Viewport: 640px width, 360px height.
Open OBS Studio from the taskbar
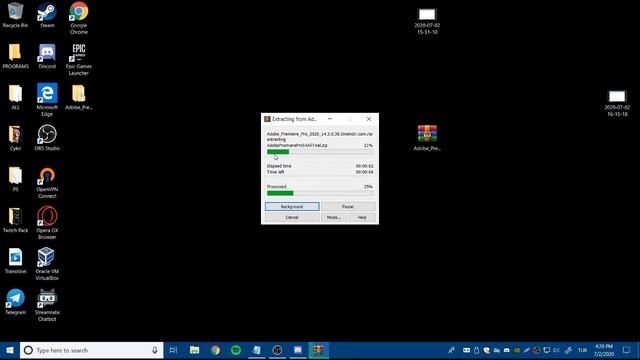(x=277, y=350)
